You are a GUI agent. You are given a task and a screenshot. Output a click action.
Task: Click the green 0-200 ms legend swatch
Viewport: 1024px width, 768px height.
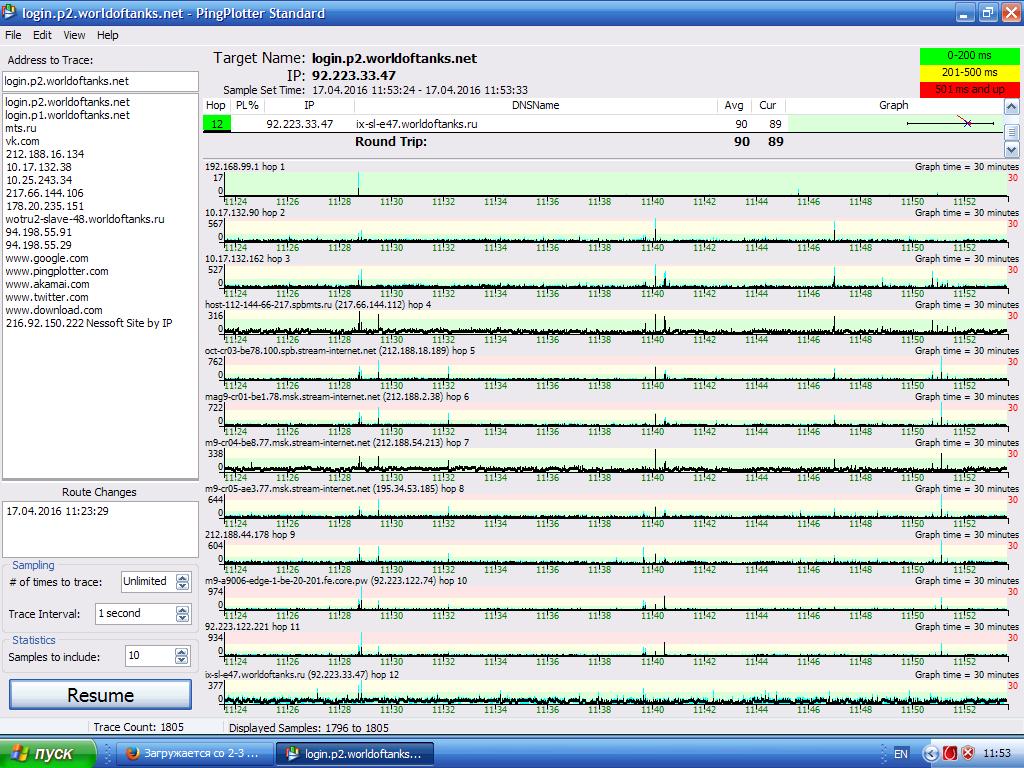(x=969, y=56)
